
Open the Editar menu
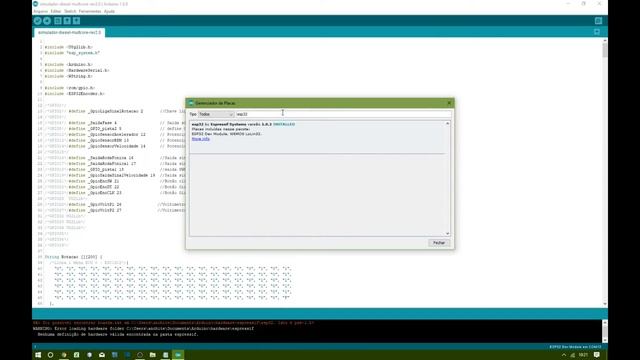point(56,11)
